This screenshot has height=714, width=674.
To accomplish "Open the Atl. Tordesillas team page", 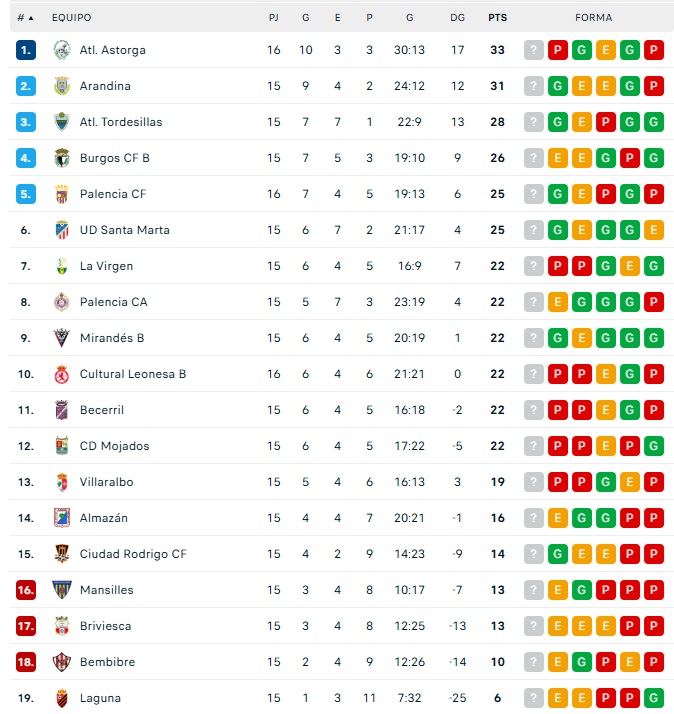I will (121, 122).
